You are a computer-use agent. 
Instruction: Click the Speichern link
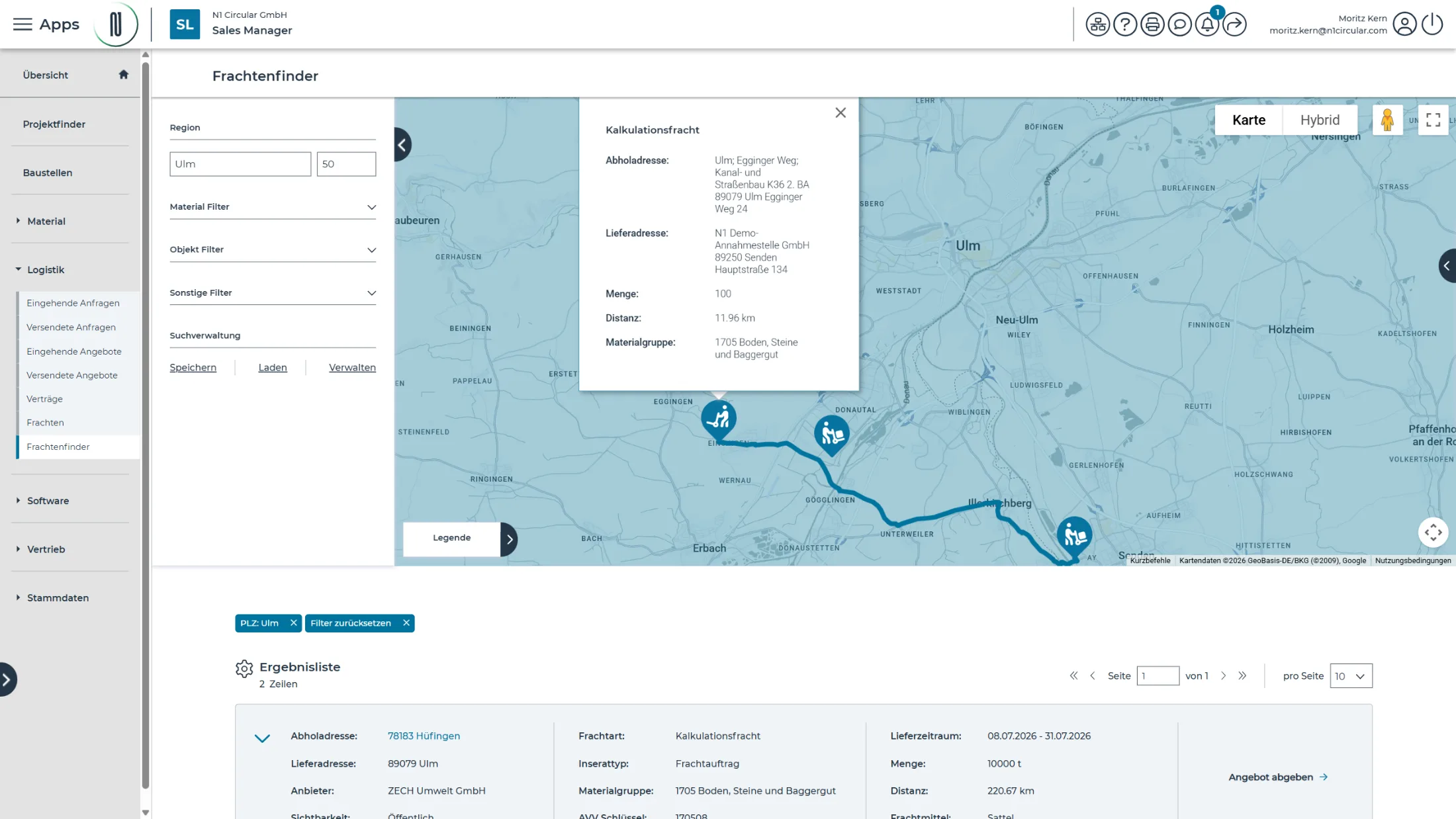[x=193, y=368]
